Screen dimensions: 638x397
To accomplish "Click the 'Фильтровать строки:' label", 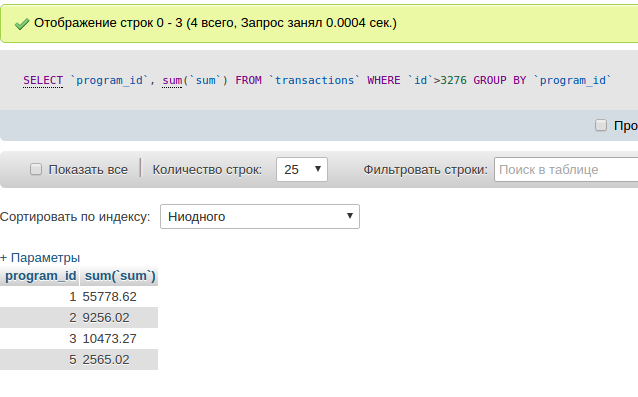I will point(425,170).
